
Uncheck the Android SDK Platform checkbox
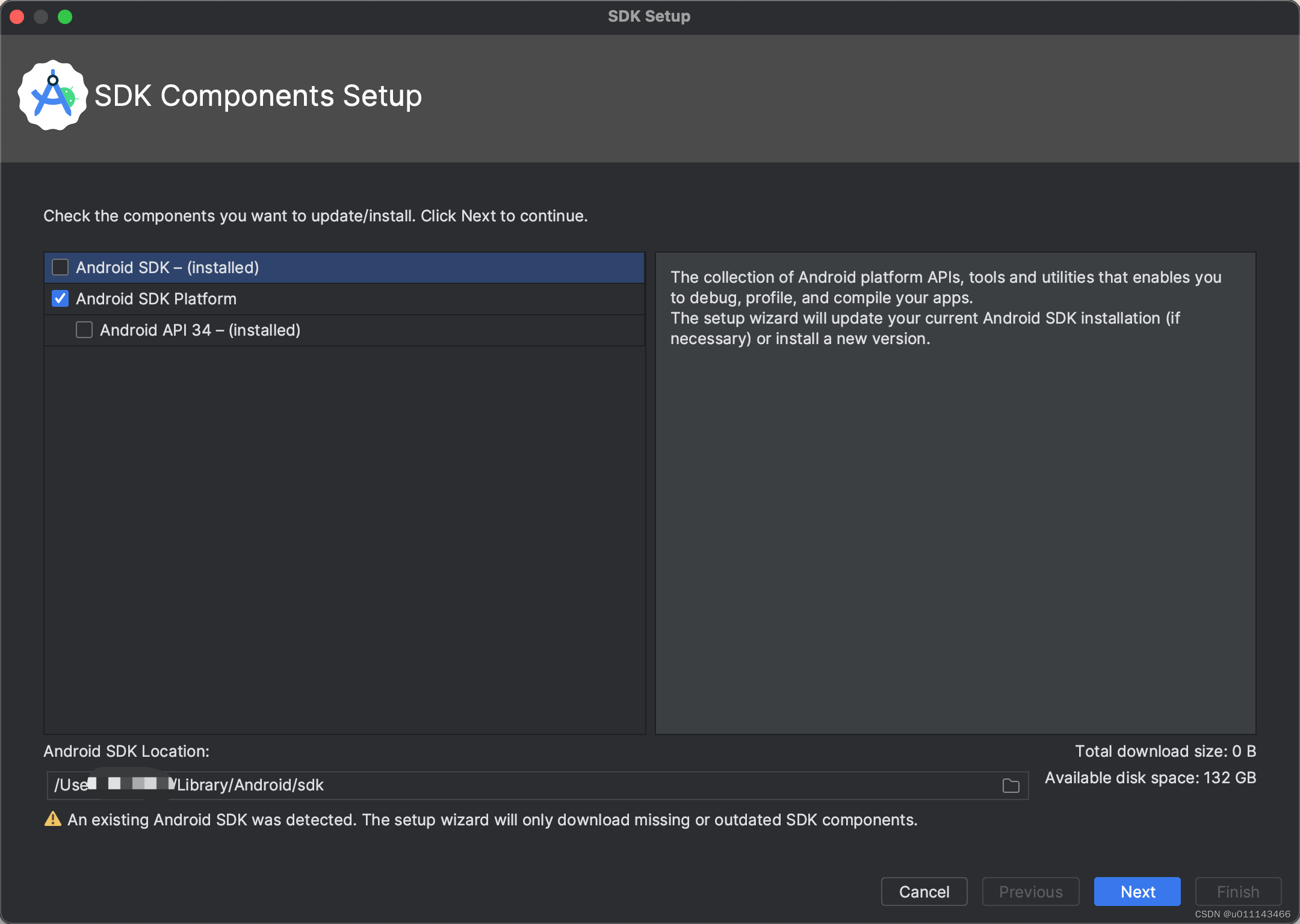pos(60,298)
